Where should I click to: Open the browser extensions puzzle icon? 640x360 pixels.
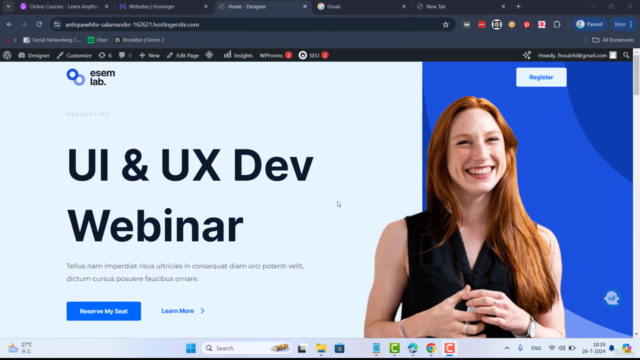coord(557,24)
